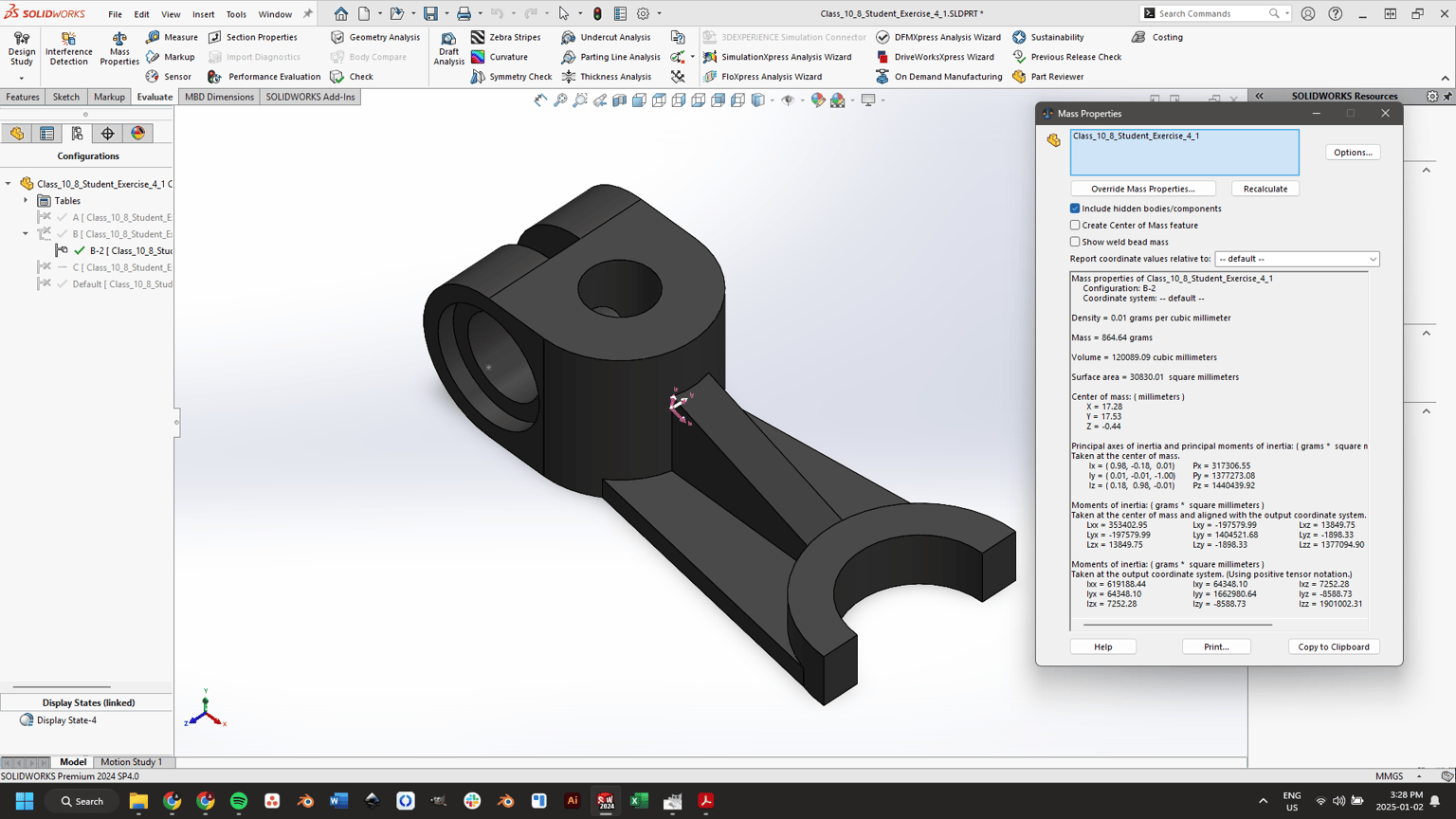Launch the Section Properties tool
This screenshot has height=819, width=1456.
(252, 37)
